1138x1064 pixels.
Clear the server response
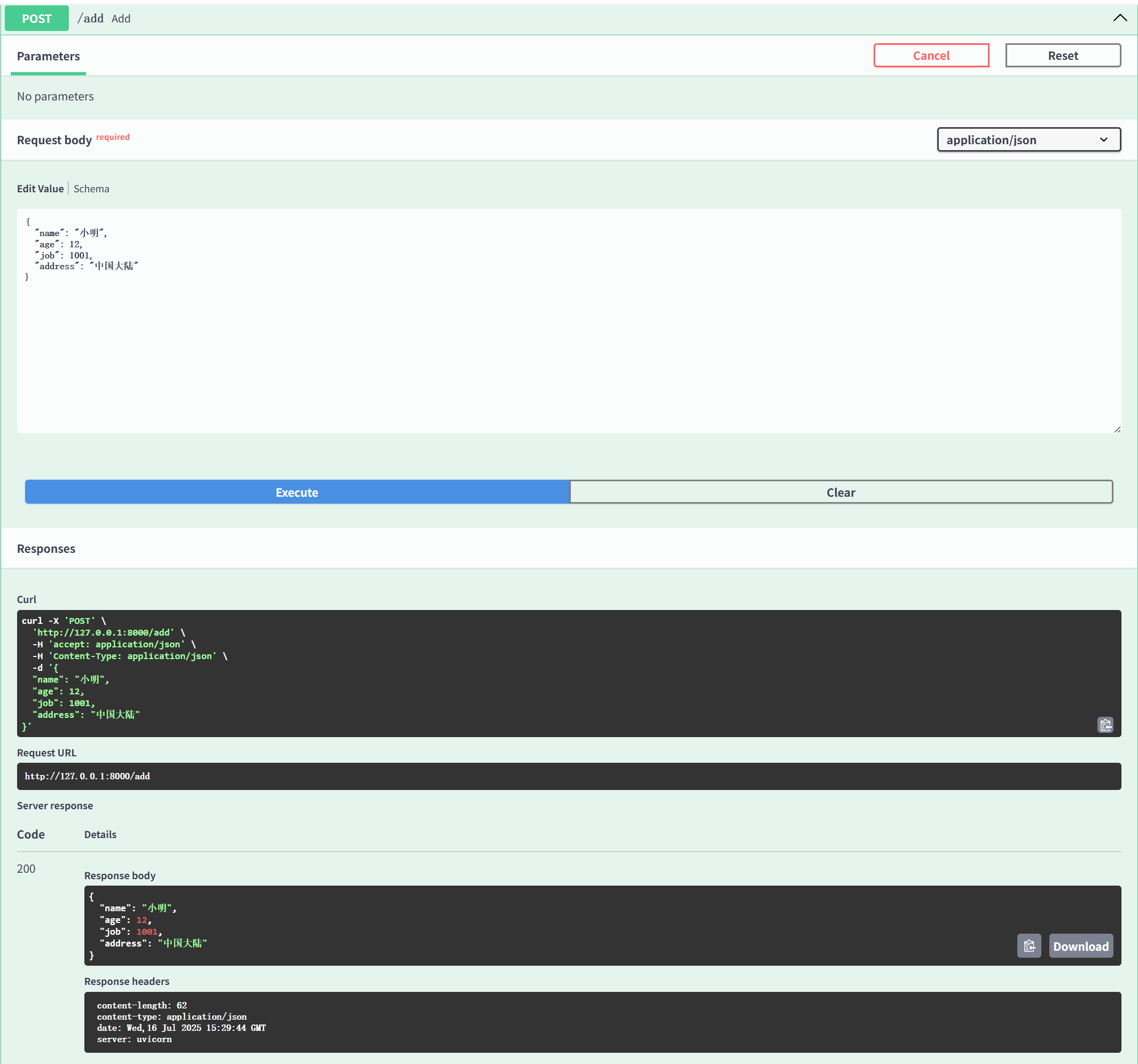coord(841,492)
